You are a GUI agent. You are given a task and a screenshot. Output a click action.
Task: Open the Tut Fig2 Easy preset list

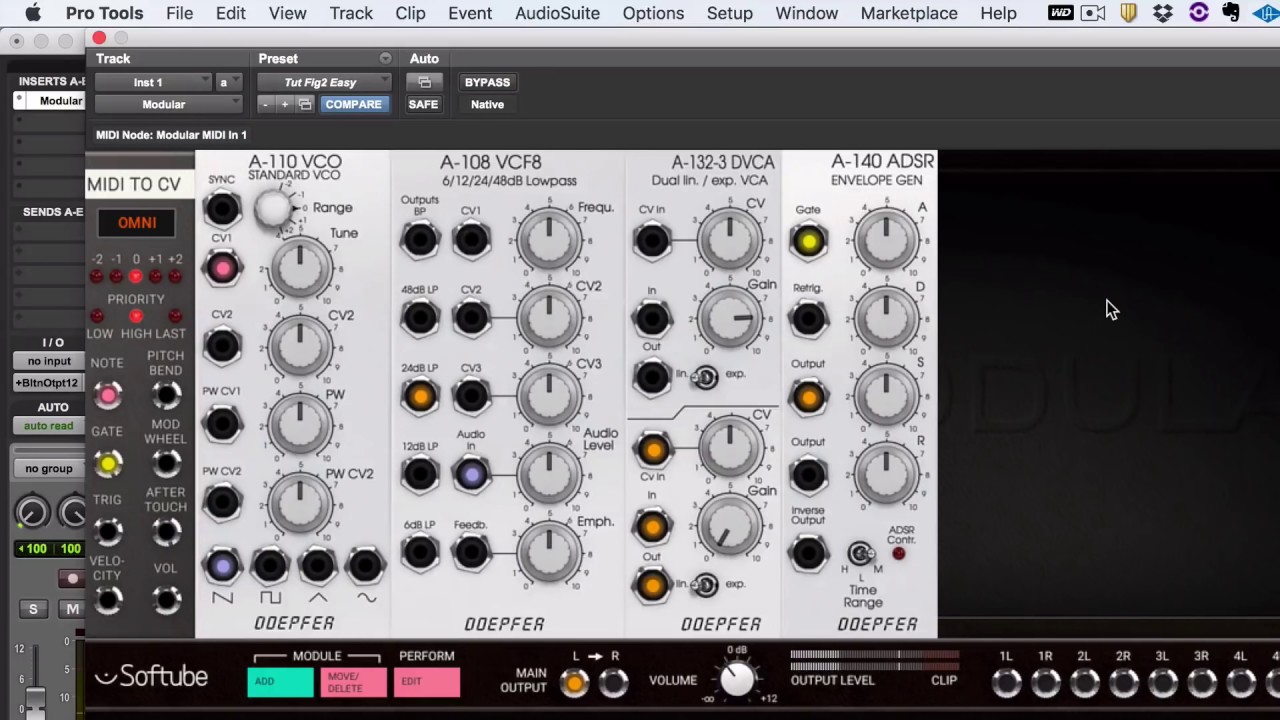click(324, 82)
